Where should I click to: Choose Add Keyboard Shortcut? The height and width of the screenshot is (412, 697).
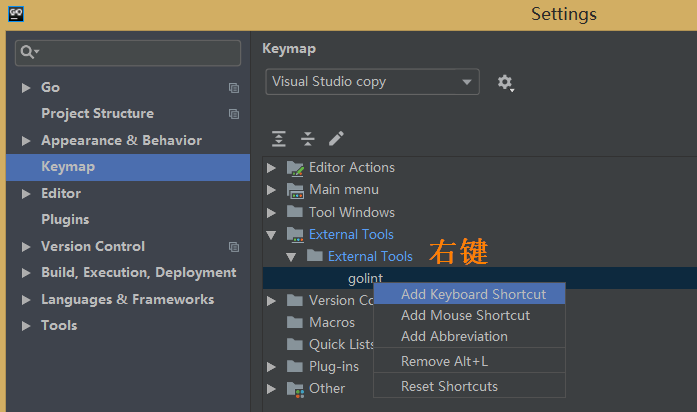click(469, 294)
